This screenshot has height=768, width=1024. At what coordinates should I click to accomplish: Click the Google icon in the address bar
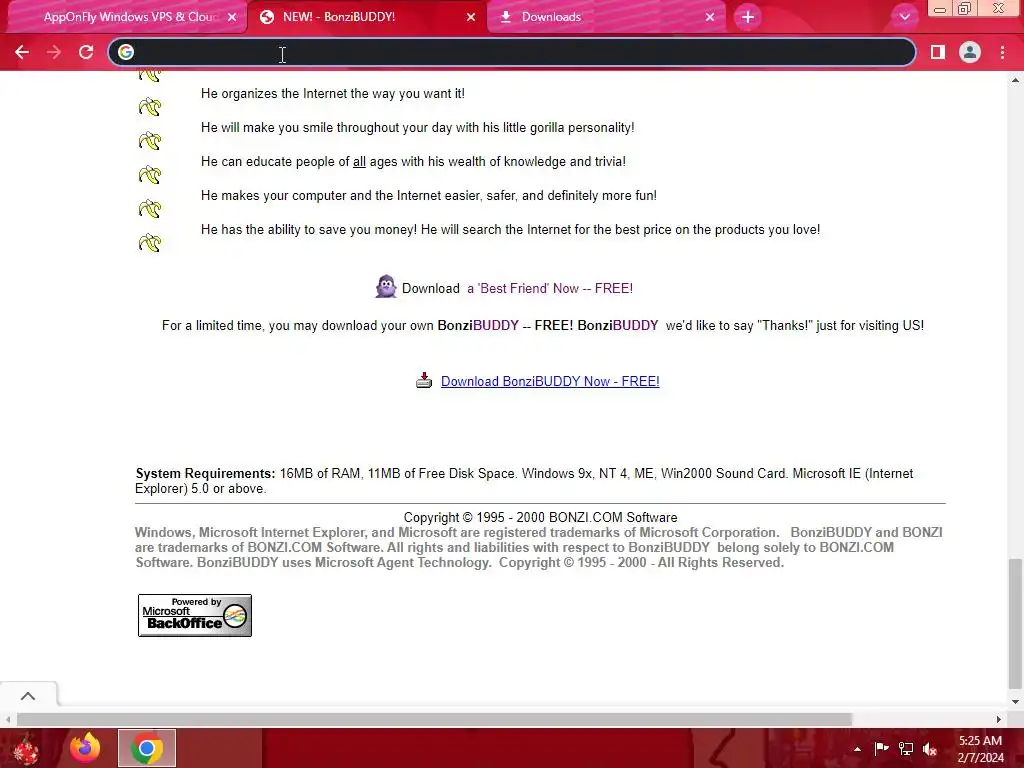126,52
